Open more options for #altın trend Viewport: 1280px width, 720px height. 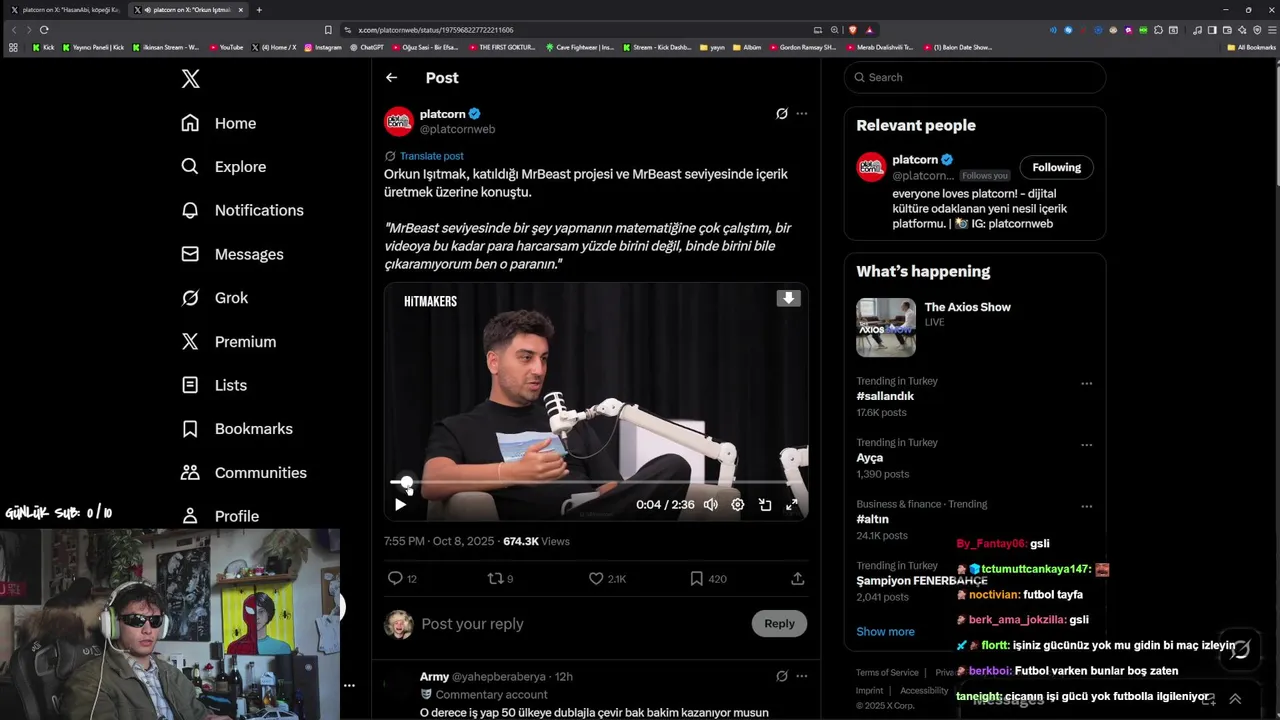pyautogui.click(x=1086, y=507)
